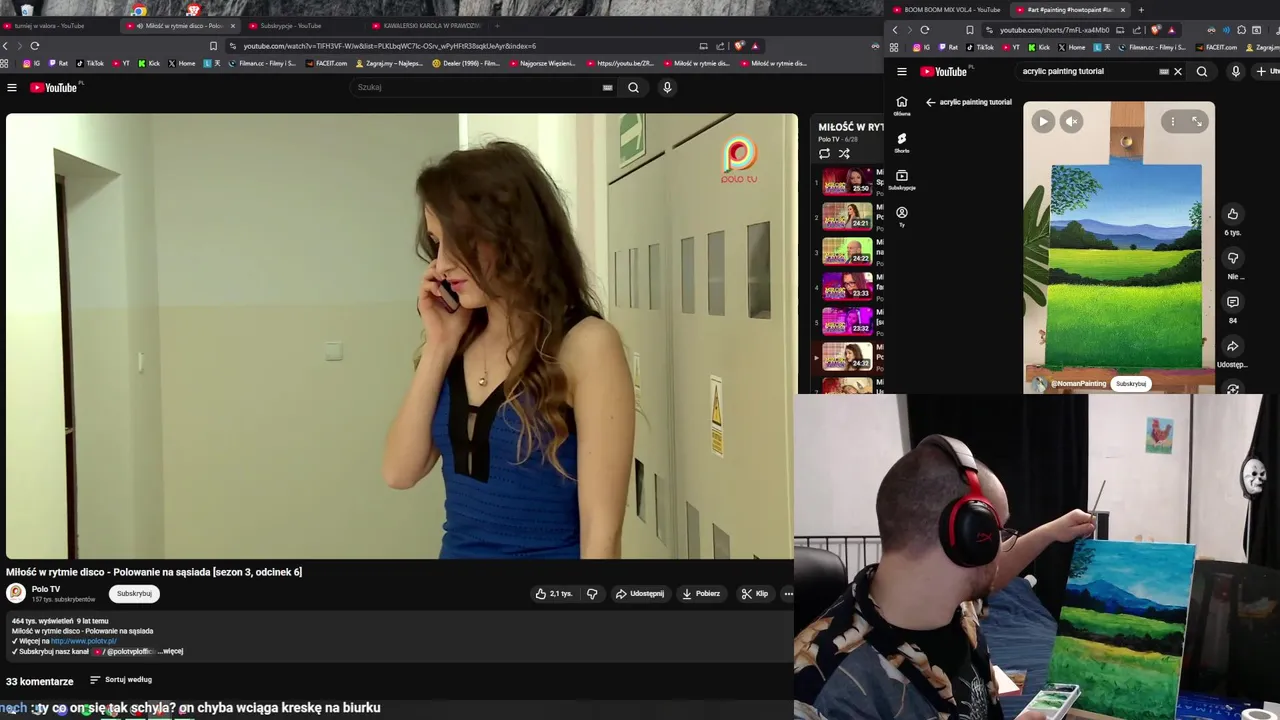Viewport: 1280px width, 720px height.
Task: Click the main video player area
Action: [402, 336]
